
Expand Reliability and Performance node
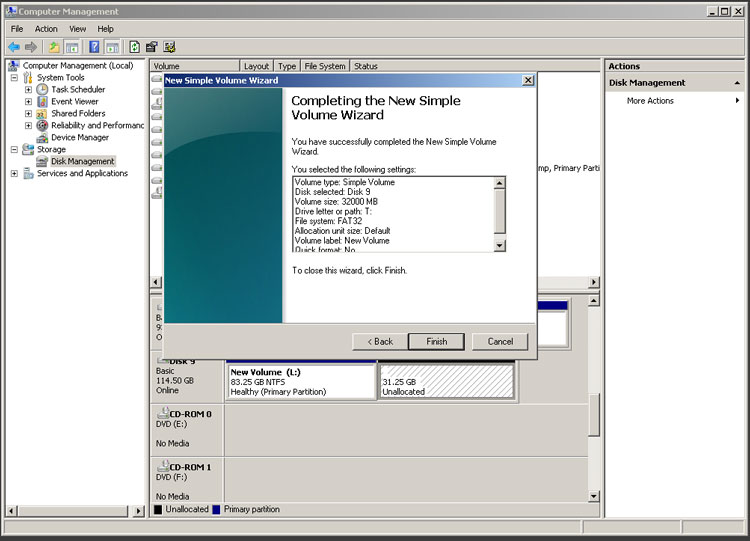tap(28, 125)
